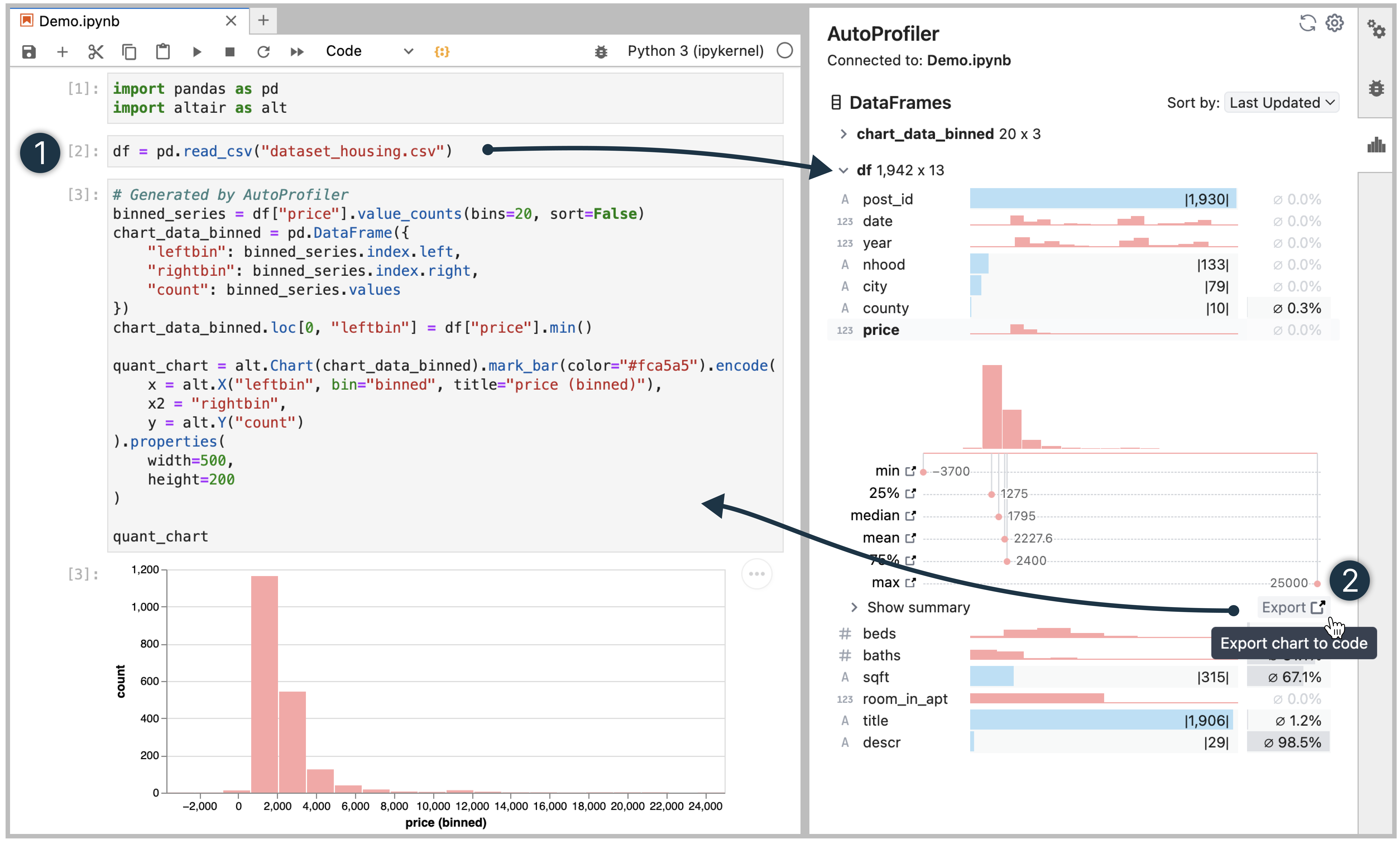The image size is (1400, 844).
Task: Cut selected cell with the scissors icon
Action: coord(96,52)
